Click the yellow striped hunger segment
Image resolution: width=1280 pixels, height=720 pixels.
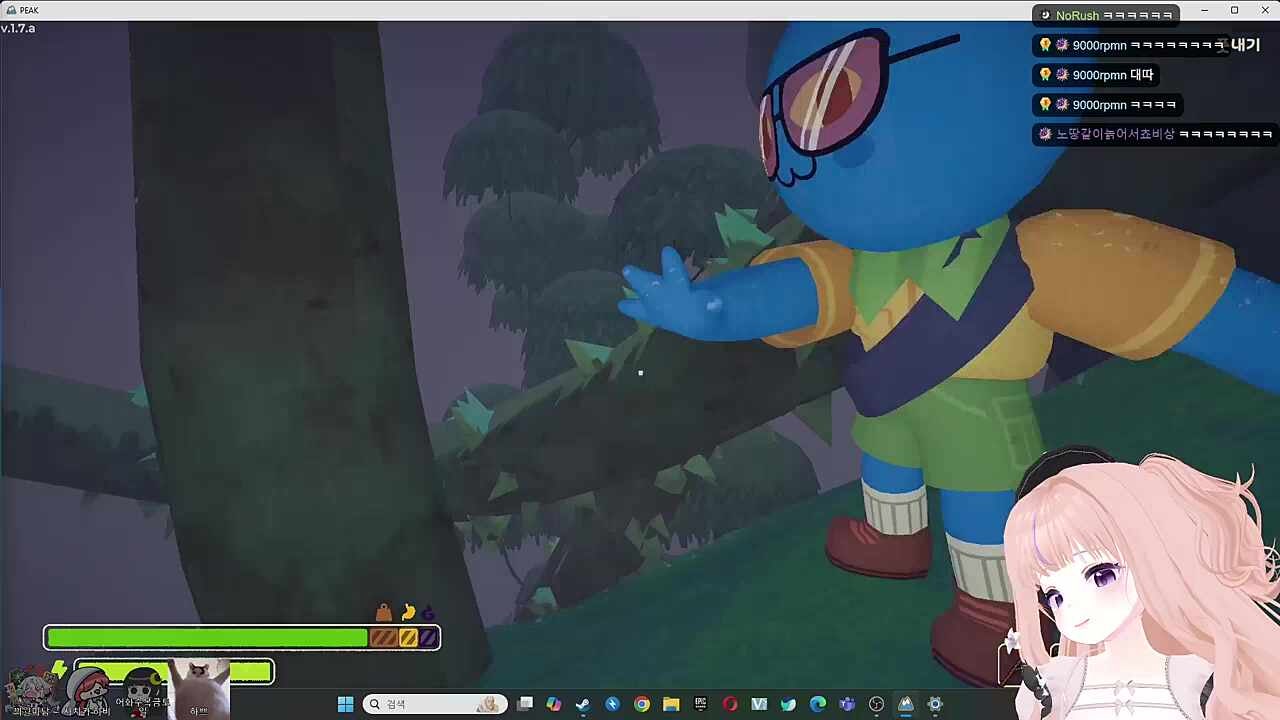pos(408,637)
